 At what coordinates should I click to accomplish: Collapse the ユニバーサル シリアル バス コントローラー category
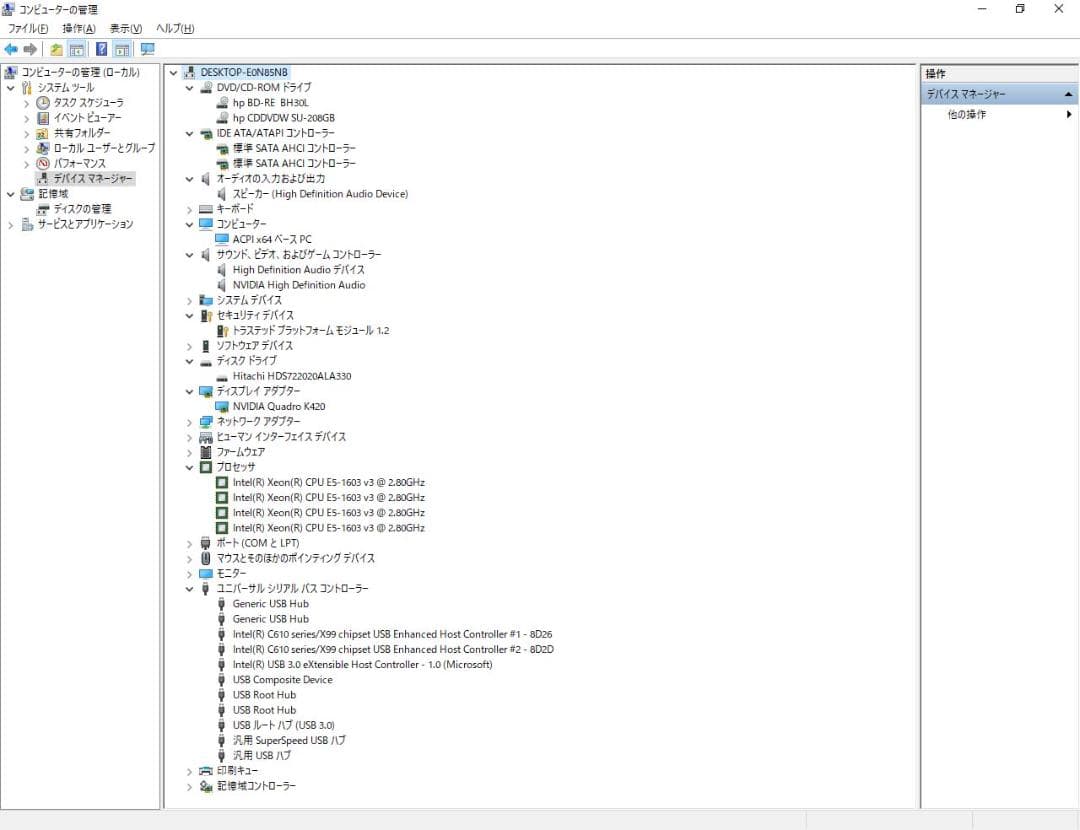pos(190,589)
